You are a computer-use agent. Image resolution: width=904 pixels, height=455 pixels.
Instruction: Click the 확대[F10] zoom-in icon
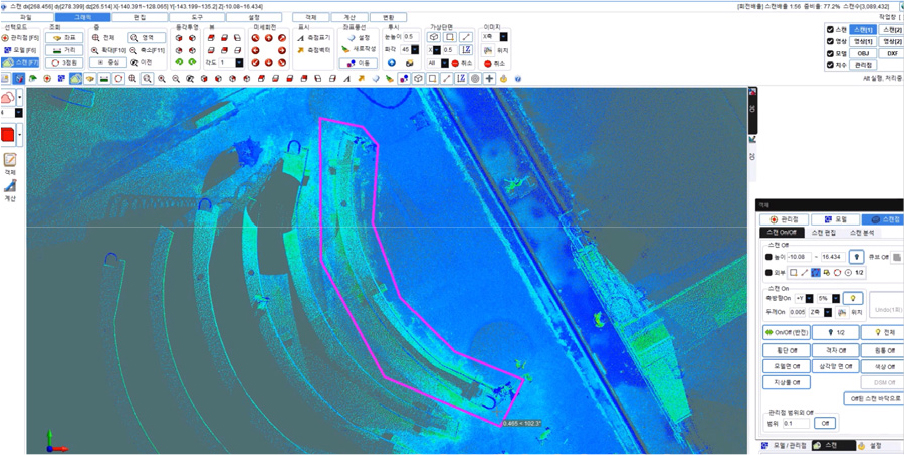coord(95,50)
